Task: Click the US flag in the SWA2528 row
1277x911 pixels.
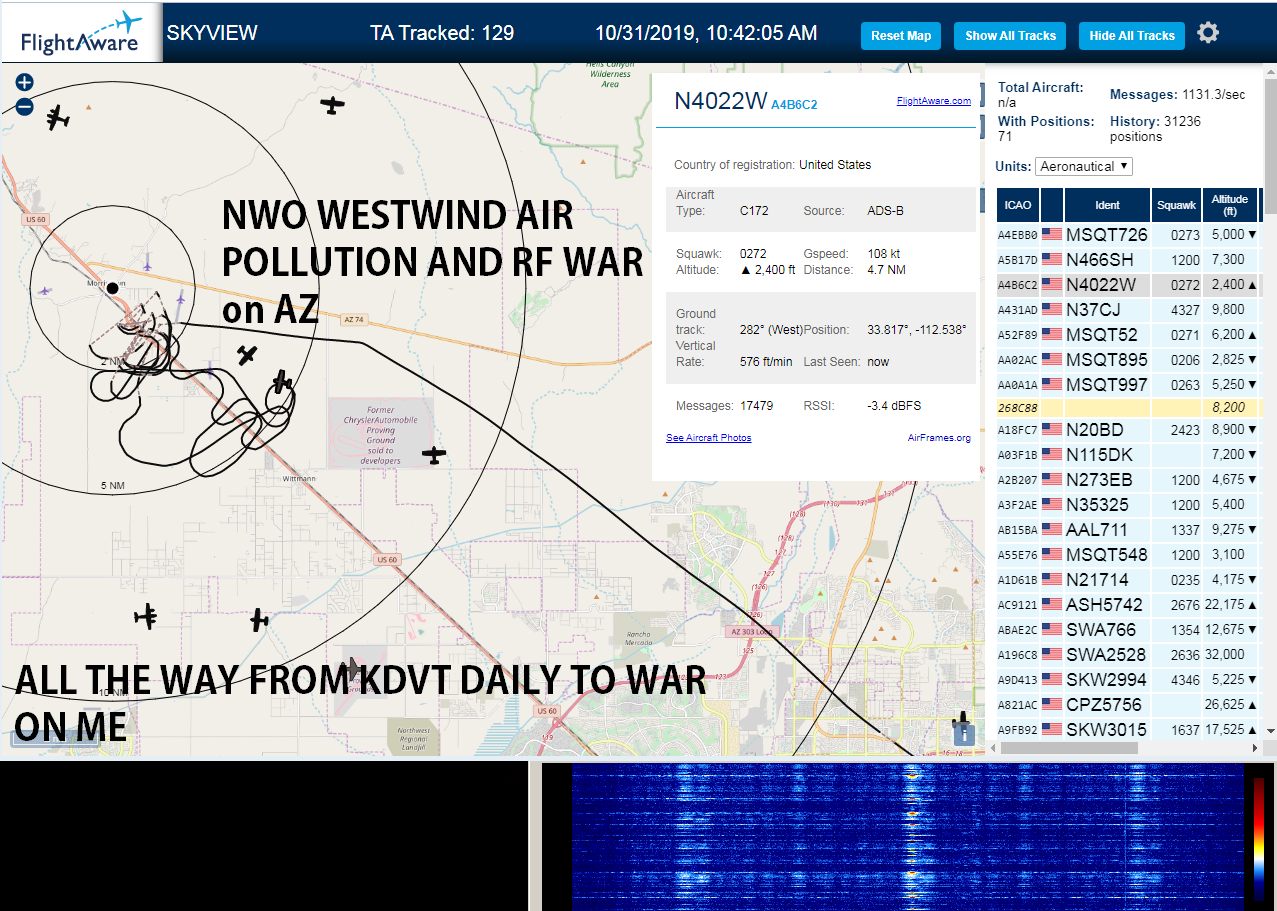Action: pos(1051,655)
